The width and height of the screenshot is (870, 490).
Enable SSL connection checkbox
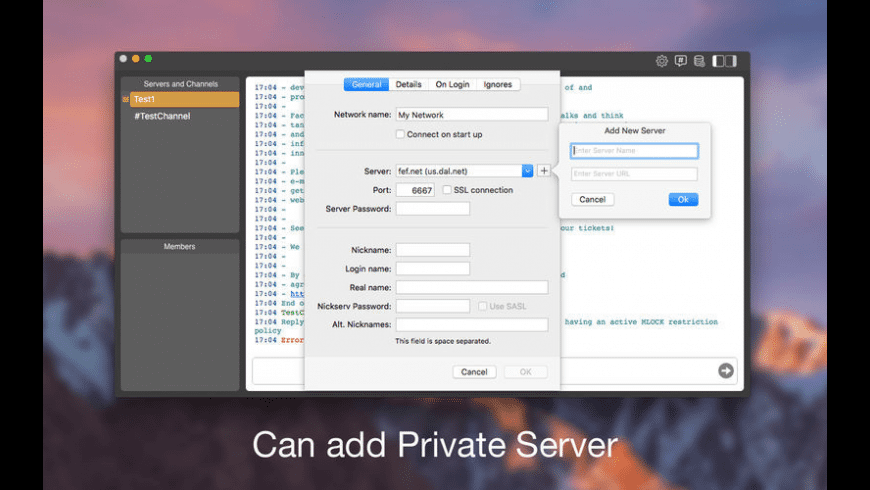coord(447,190)
